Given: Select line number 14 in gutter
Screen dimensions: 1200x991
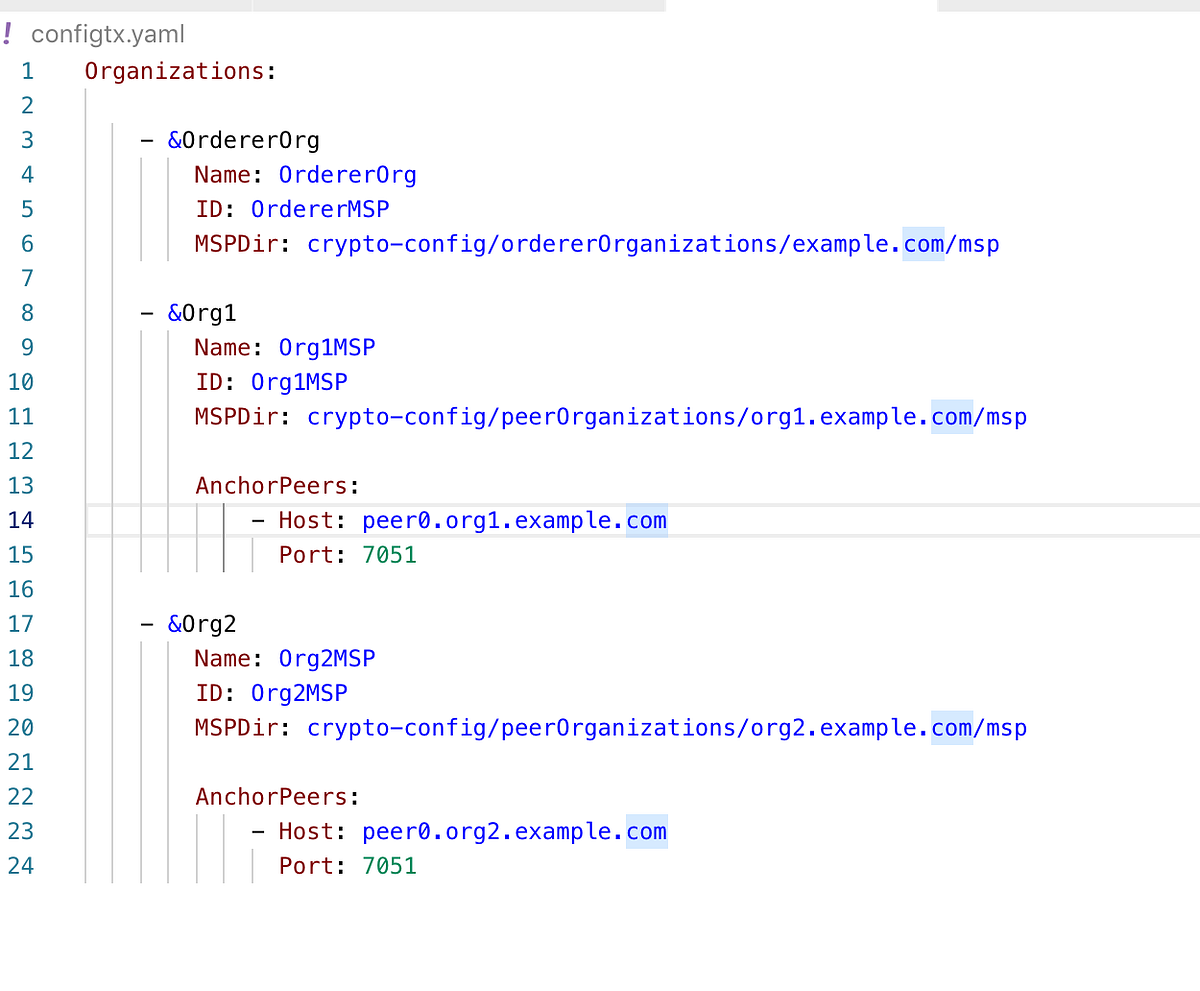Looking at the screenshot, I should [21, 520].
